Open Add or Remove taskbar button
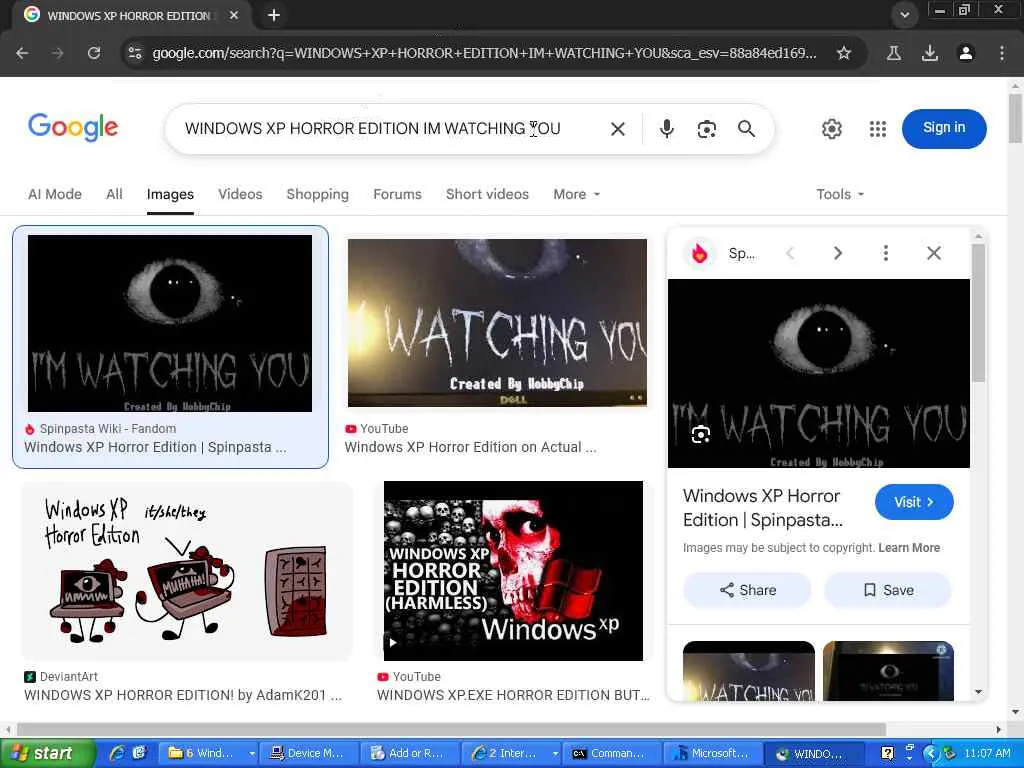Image resolution: width=1024 pixels, height=768 pixels. (410, 753)
